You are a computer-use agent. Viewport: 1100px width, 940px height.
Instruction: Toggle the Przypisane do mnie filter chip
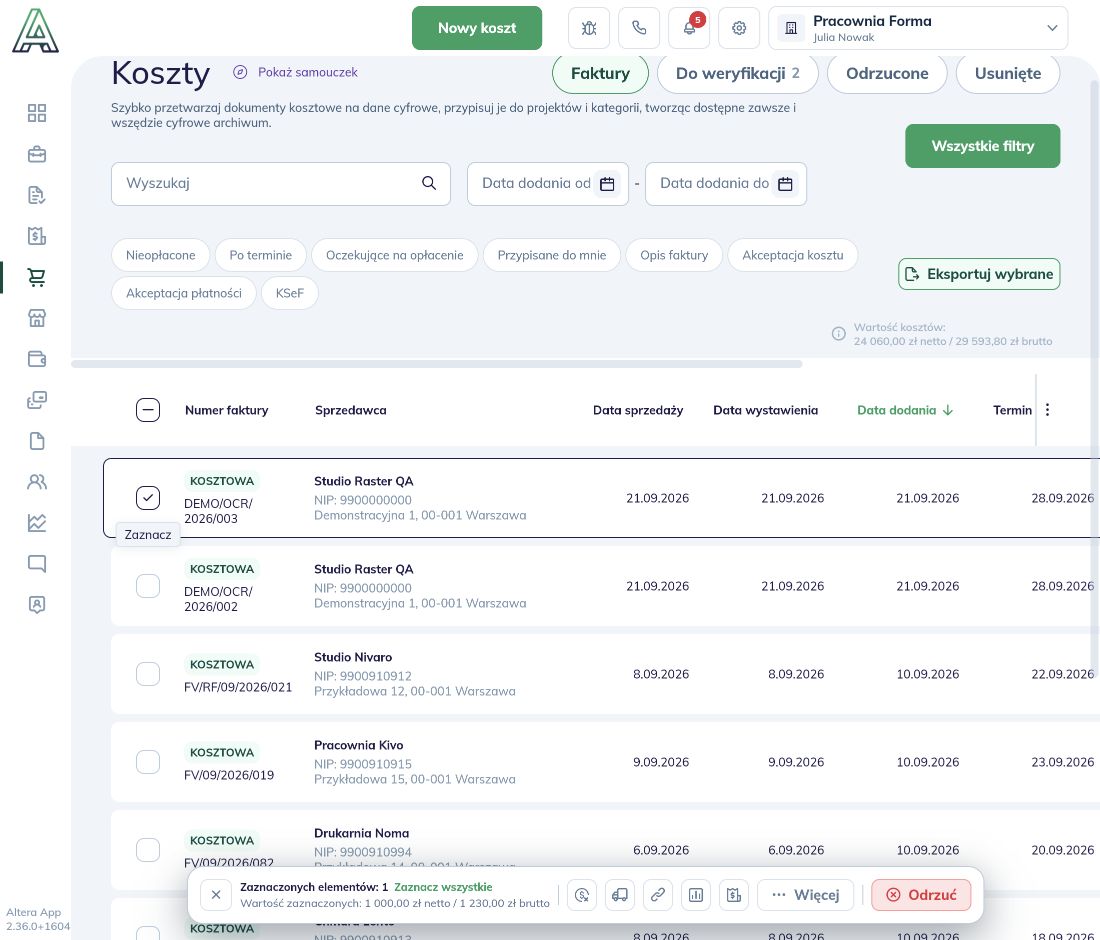click(x=552, y=255)
